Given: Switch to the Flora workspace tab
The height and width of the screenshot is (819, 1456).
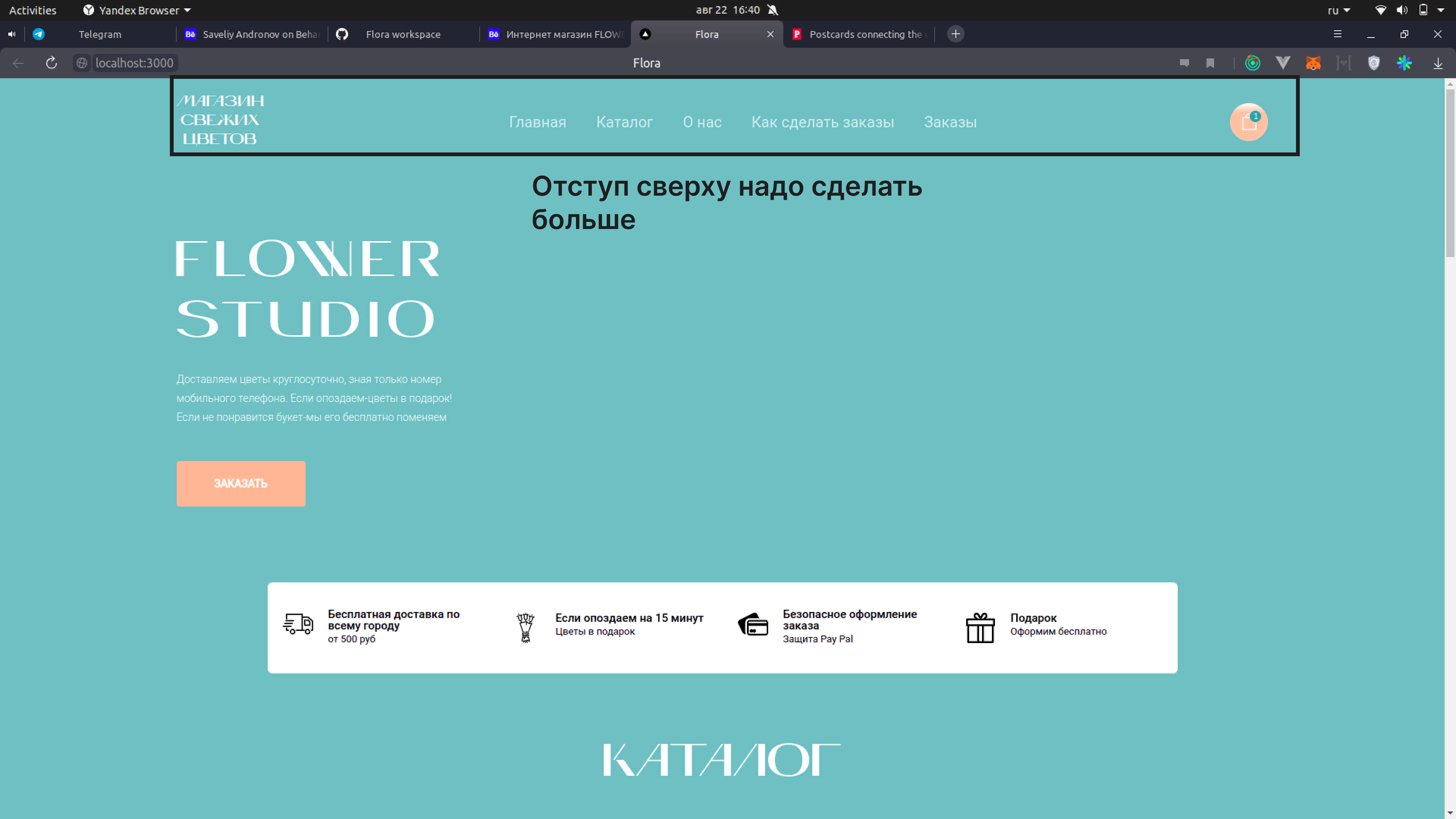Looking at the screenshot, I should tap(402, 34).
